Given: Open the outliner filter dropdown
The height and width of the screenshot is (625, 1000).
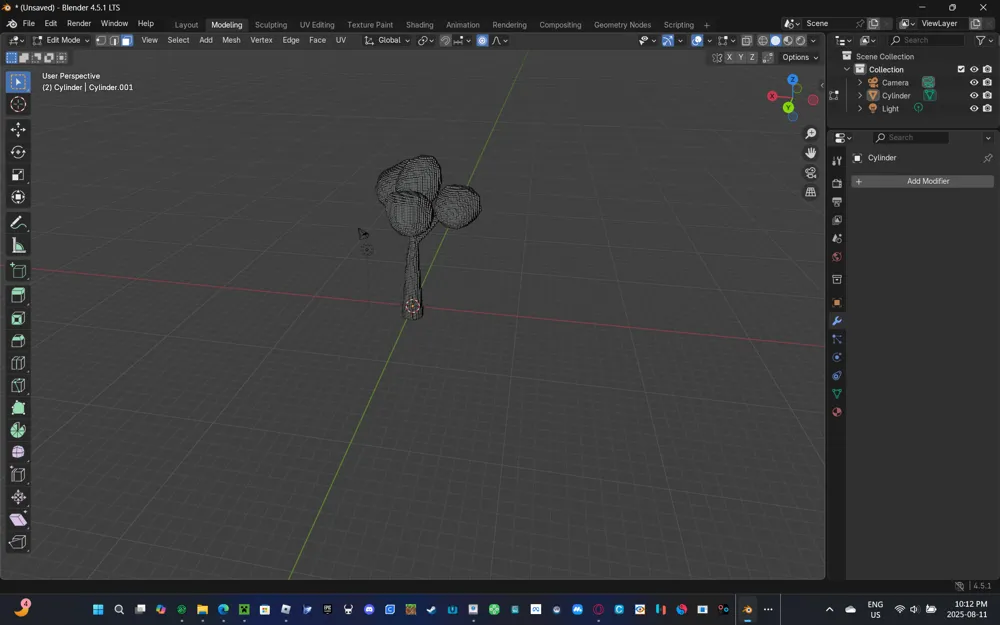Looking at the screenshot, I should tap(983, 40).
